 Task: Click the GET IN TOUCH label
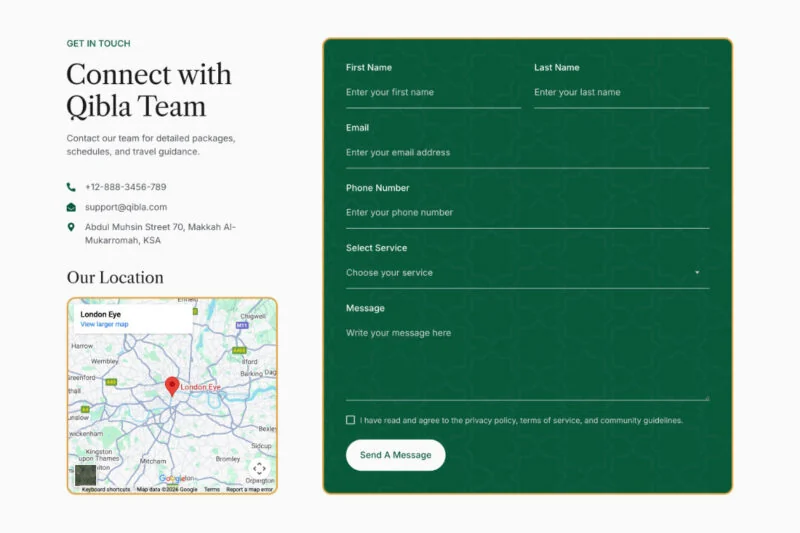click(x=98, y=44)
